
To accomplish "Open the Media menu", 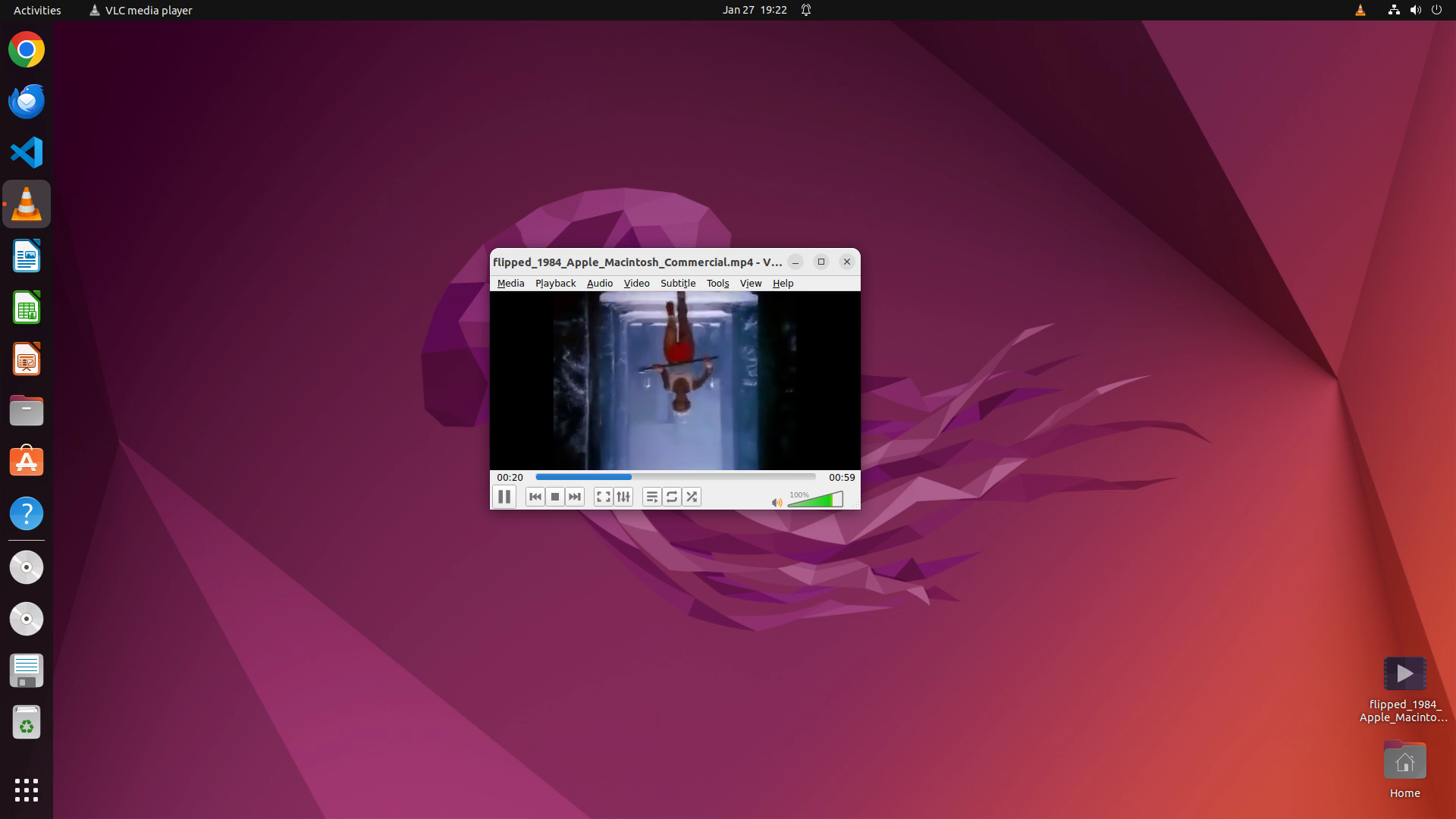I will click(510, 283).
